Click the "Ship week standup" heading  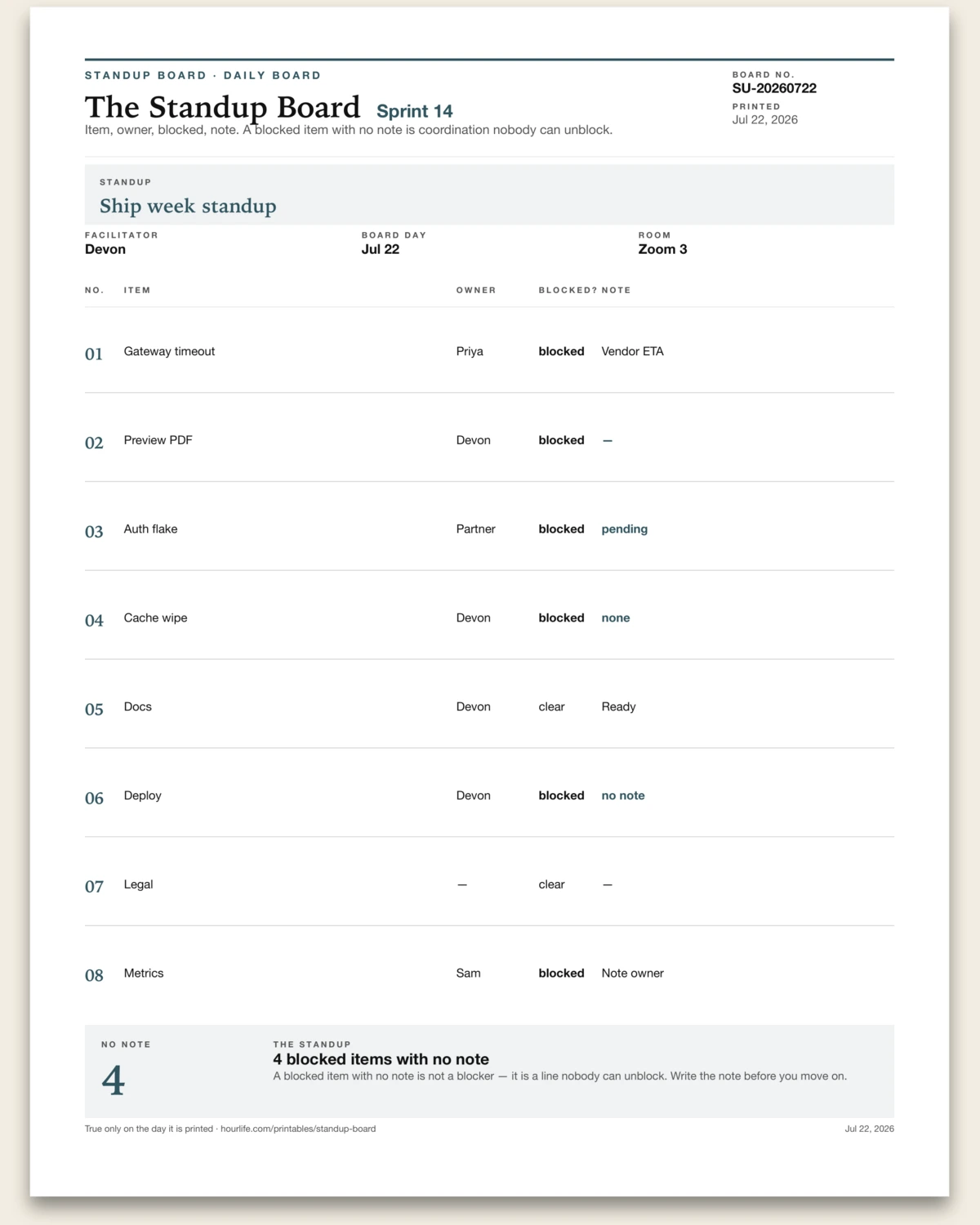tap(188, 206)
